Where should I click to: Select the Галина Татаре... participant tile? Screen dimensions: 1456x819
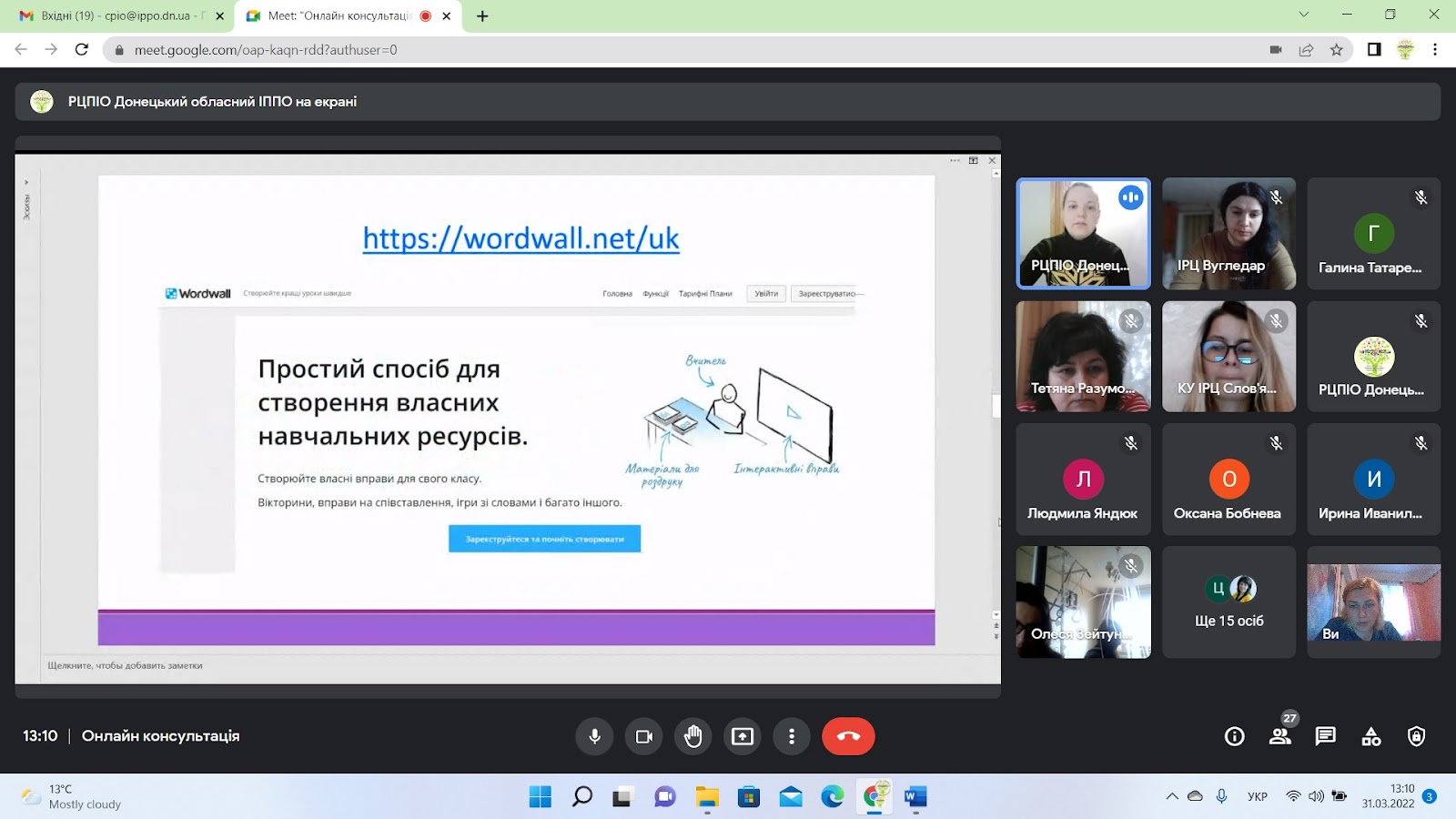click(x=1374, y=234)
